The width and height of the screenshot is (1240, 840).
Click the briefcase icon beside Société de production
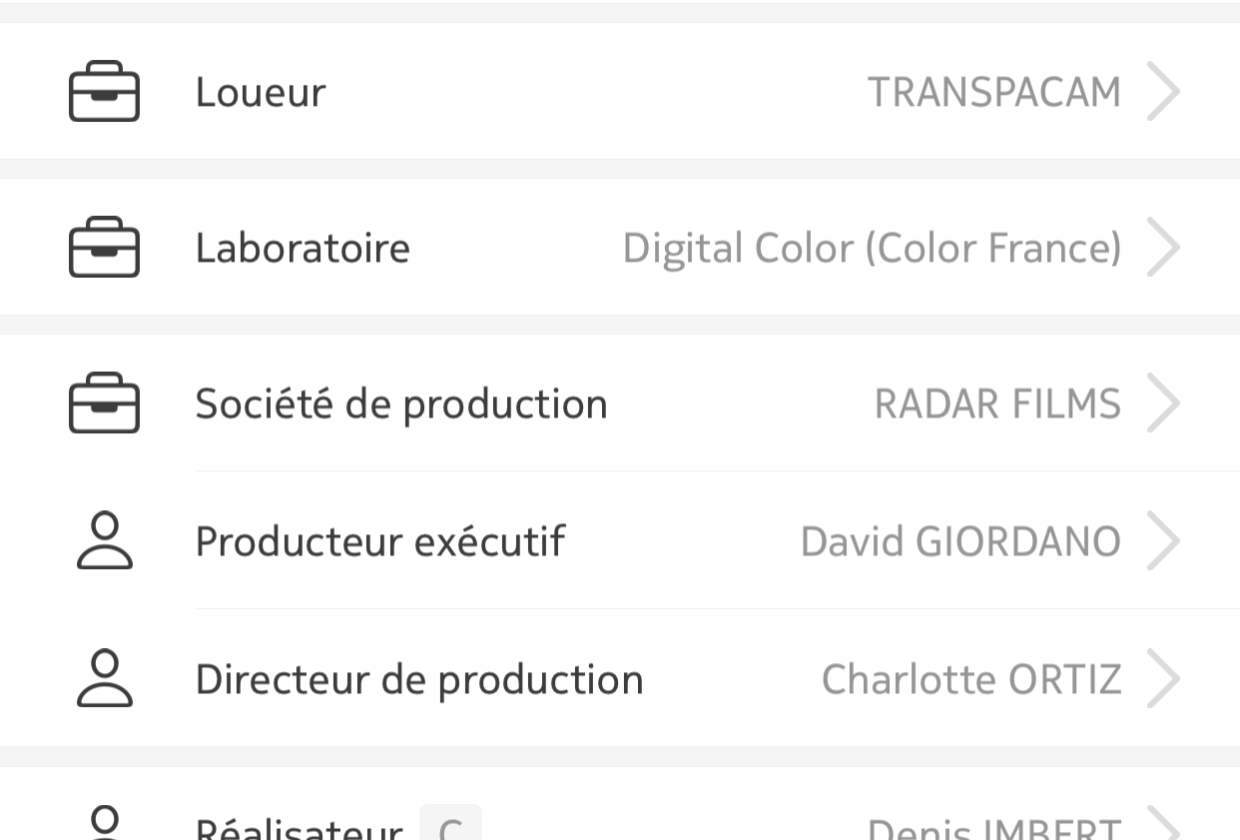pos(104,403)
